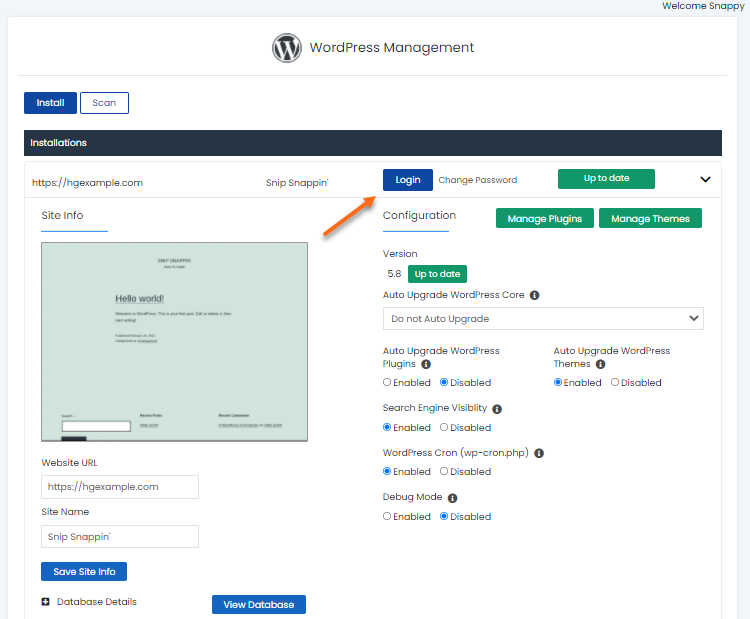750x619 pixels.
Task: Select the Configuration tab heading
Action: (419, 215)
